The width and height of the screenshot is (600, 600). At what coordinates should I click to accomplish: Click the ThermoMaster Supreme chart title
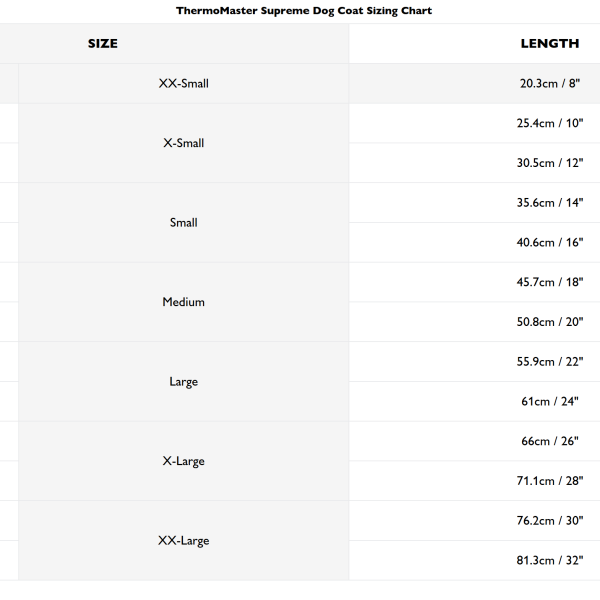pos(304,11)
